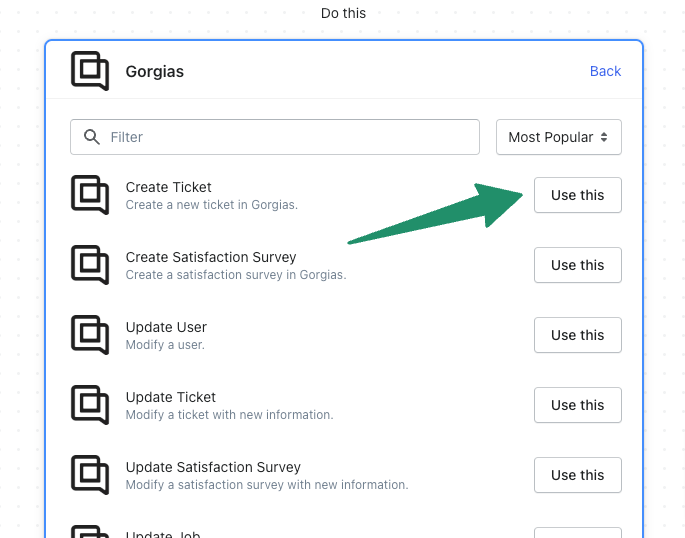This screenshot has width=685, height=538.
Task: Click the Gorgias logo in the header
Action: pyautogui.click(x=90, y=71)
